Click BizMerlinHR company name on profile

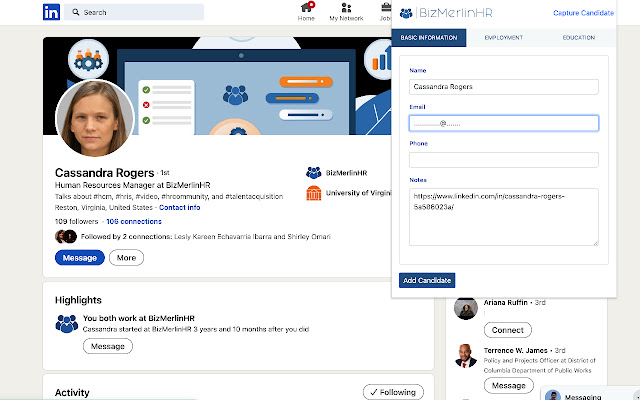click(346, 173)
